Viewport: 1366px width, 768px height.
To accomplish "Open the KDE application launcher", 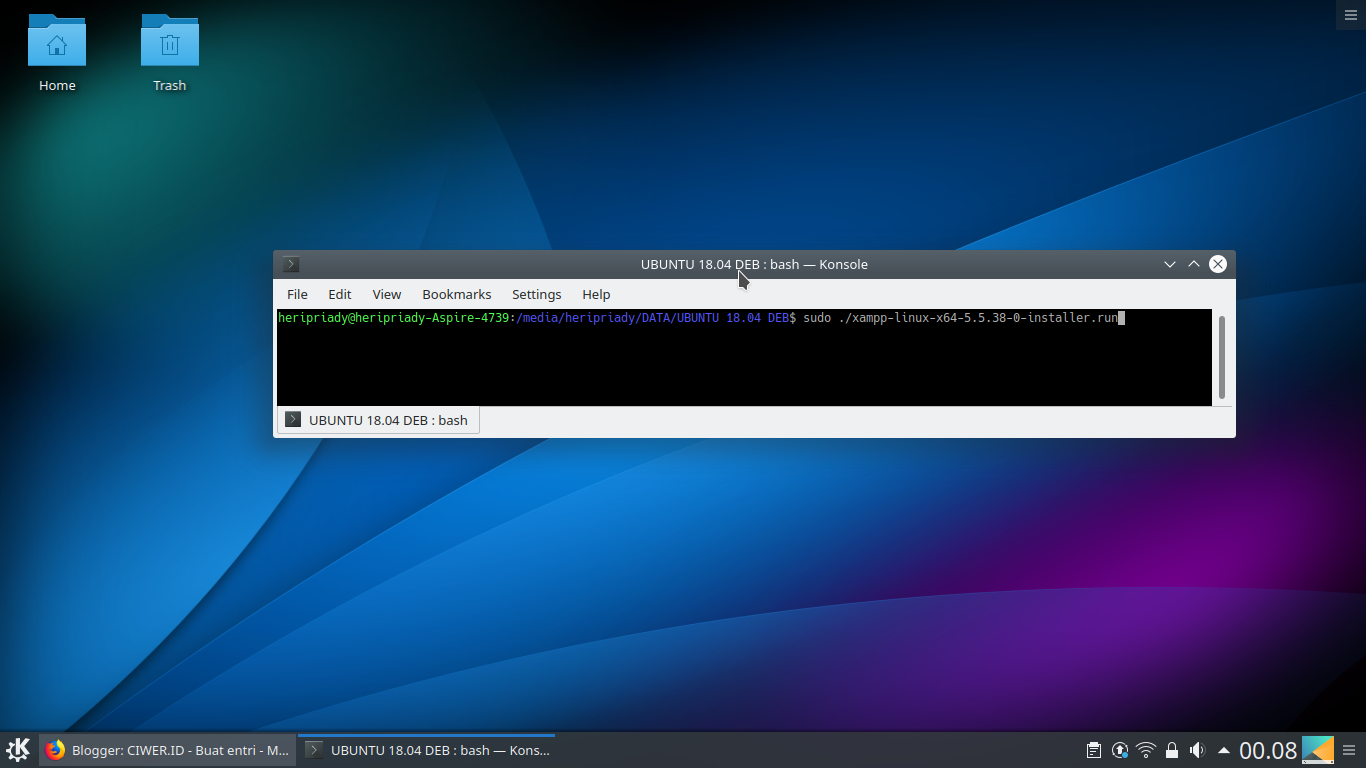I will 18,750.
